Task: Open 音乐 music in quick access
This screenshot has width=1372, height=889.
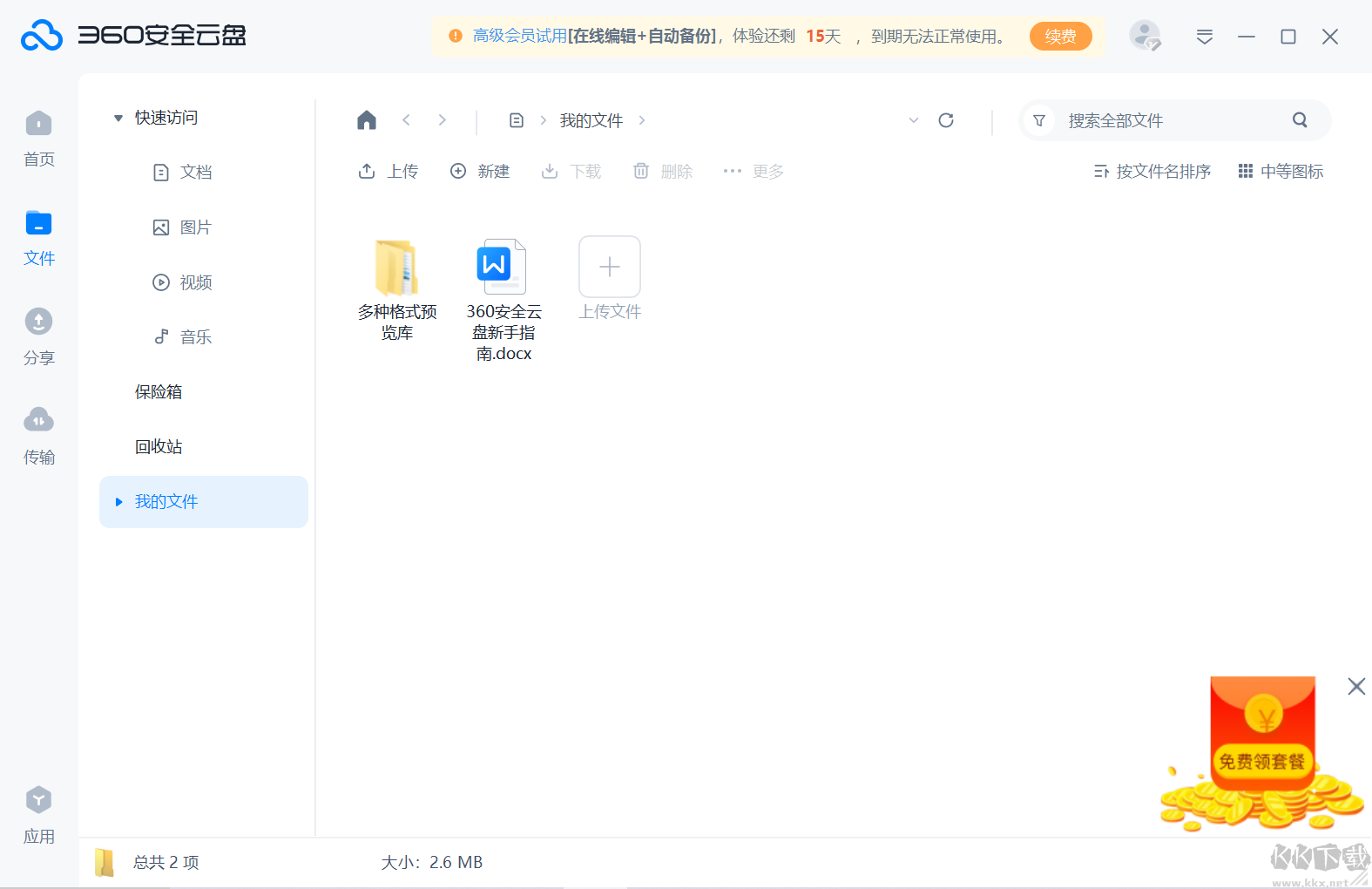Action: click(x=182, y=337)
